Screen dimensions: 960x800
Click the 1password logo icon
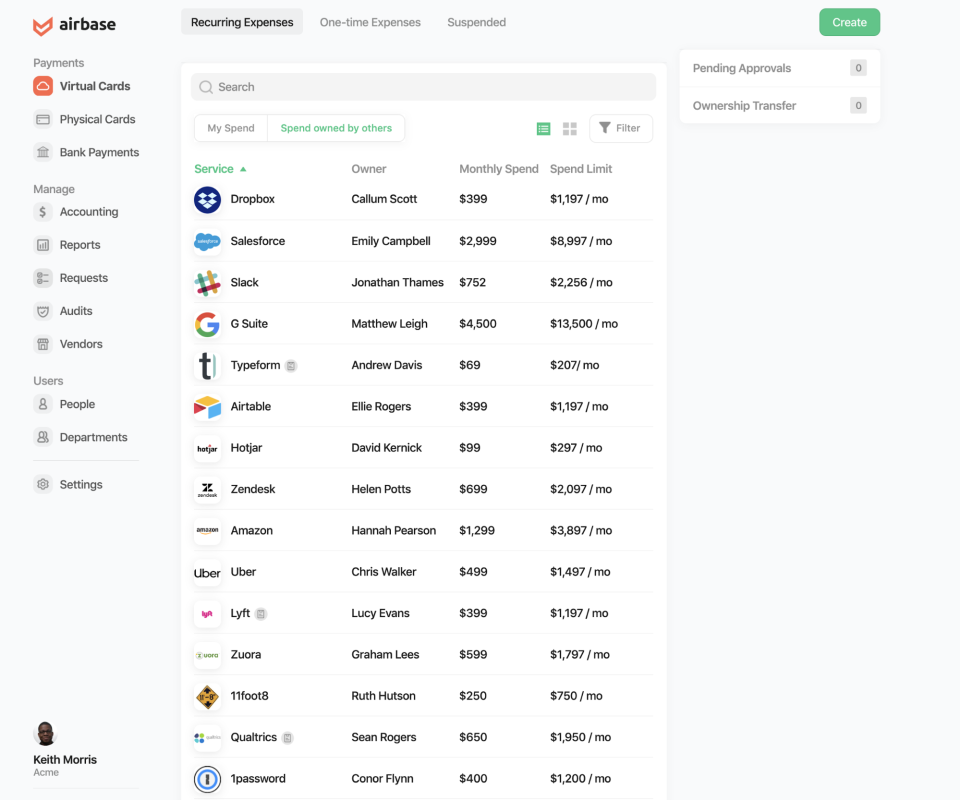point(208,780)
